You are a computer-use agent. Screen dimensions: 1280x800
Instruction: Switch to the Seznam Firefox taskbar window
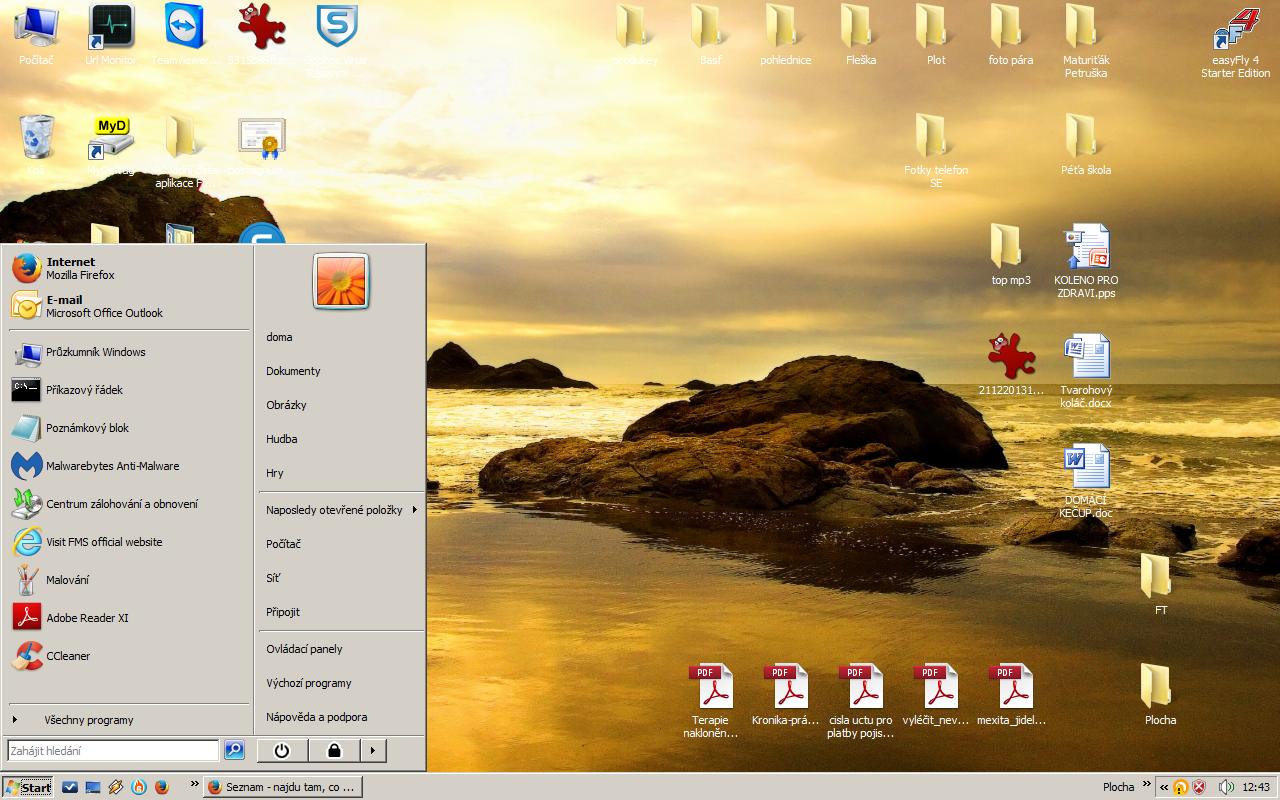point(283,787)
